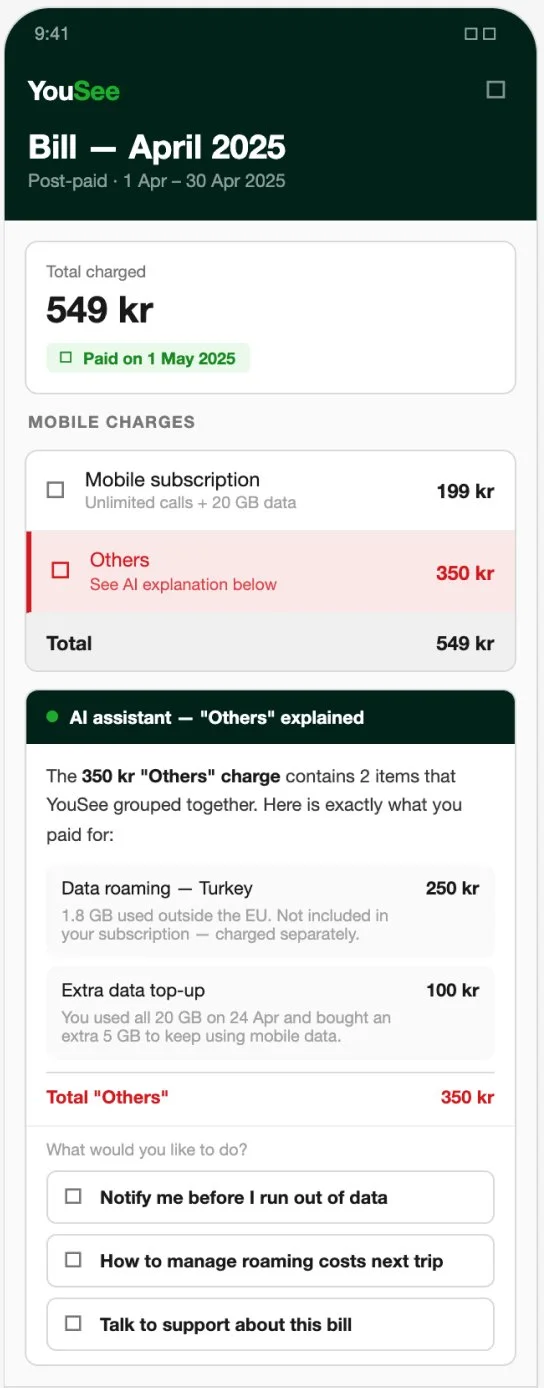544x1388 pixels.
Task: Expand the Others 350 kr charge row
Action: pyautogui.click(x=270, y=572)
